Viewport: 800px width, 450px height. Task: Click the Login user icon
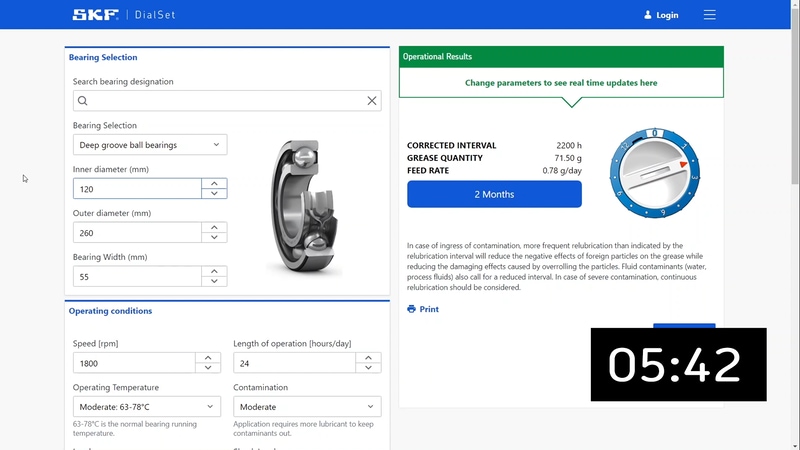(648, 15)
